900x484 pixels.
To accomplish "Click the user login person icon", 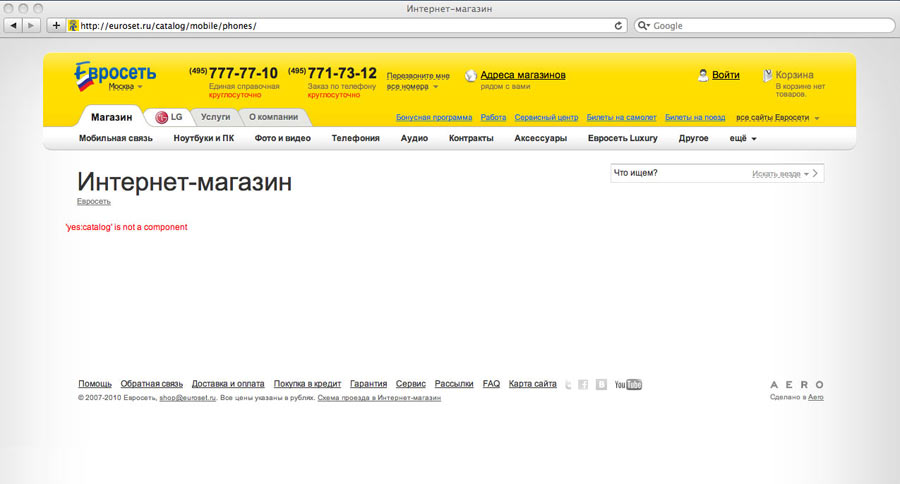I will [x=703, y=75].
